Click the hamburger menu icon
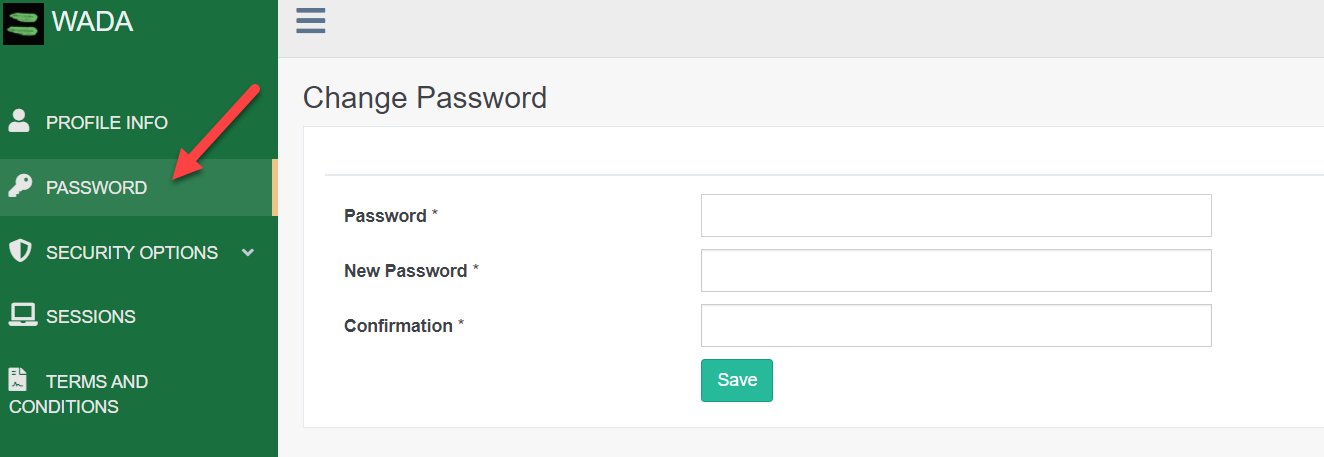 coord(311,21)
